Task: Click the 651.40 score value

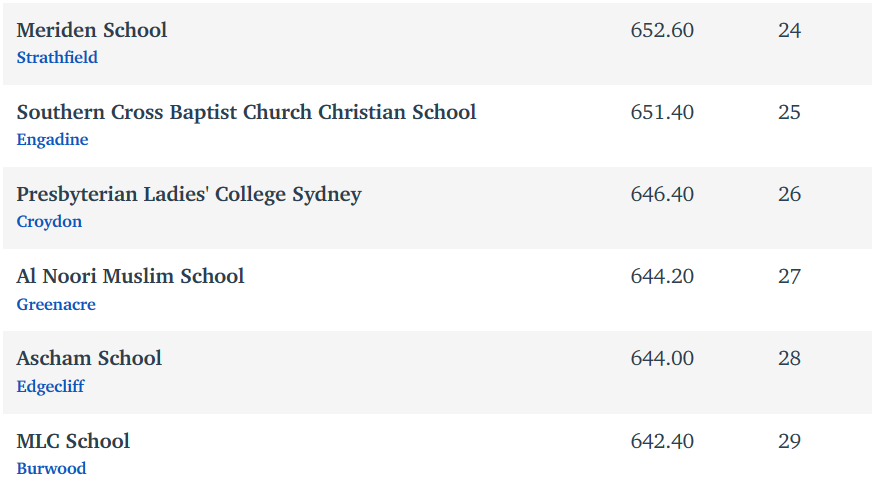Action: (662, 112)
